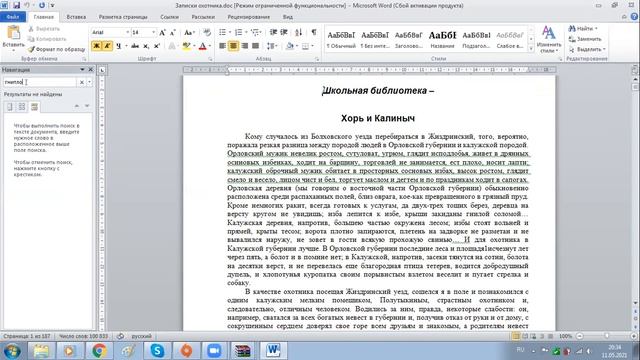Click the Shrink Font icon
This screenshot has height=360, width=640.
click(x=172, y=32)
